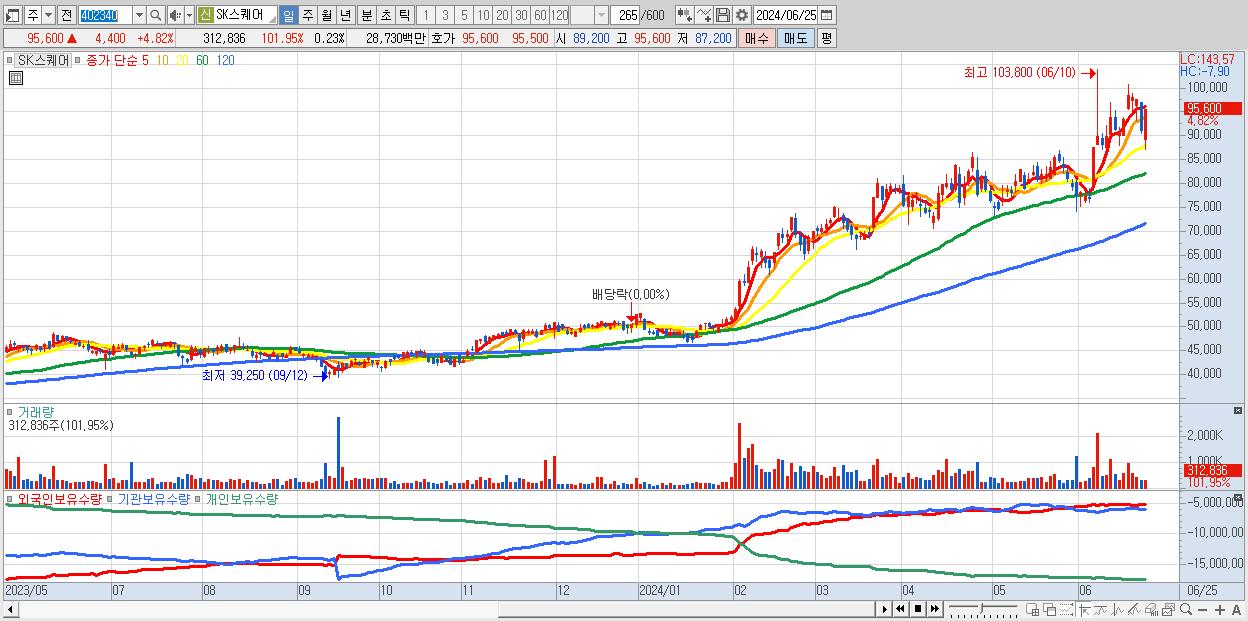Click the panel layout icon at far top-left

click(11, 15)
